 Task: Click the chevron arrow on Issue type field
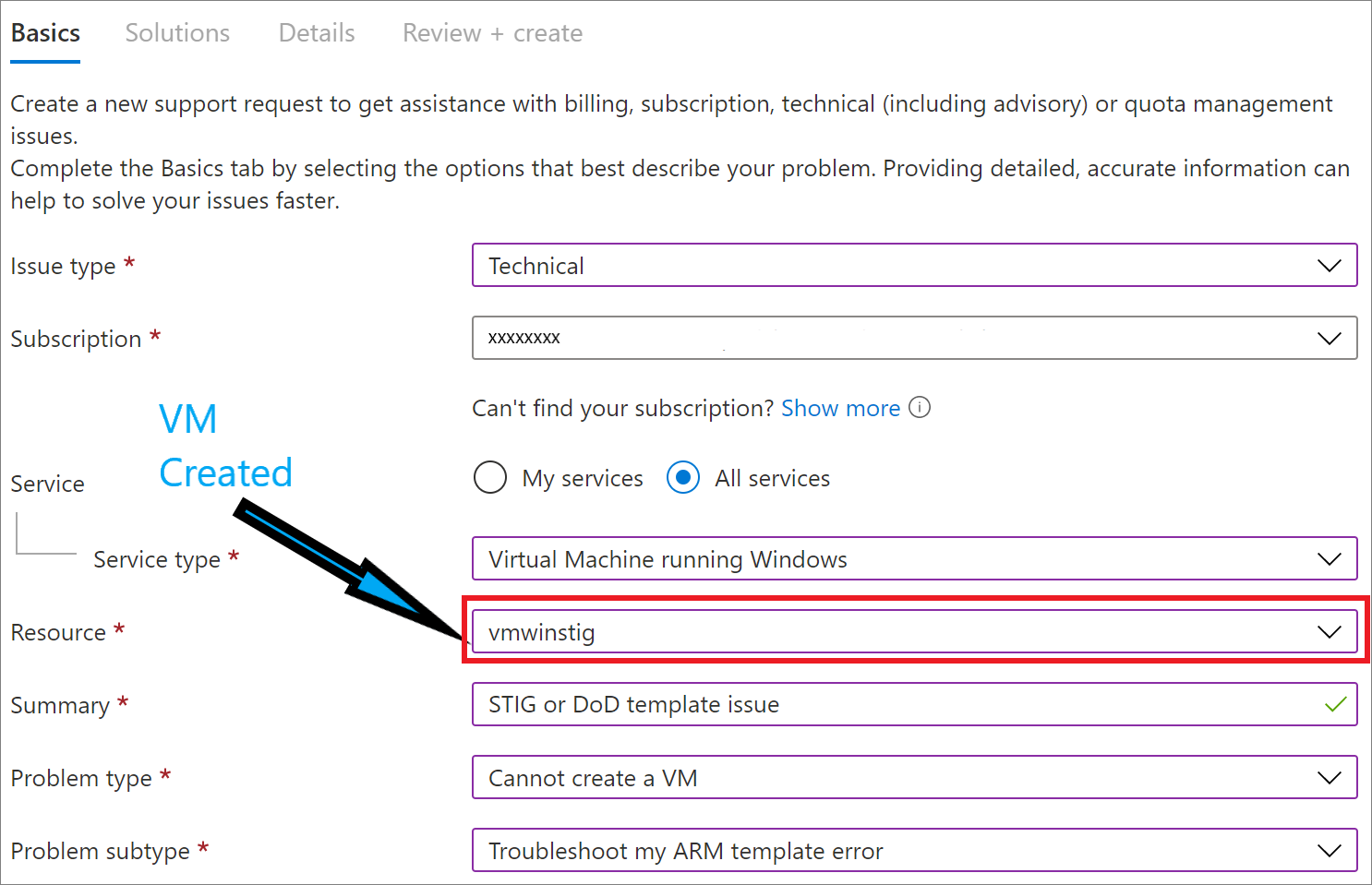point(1329,266)
